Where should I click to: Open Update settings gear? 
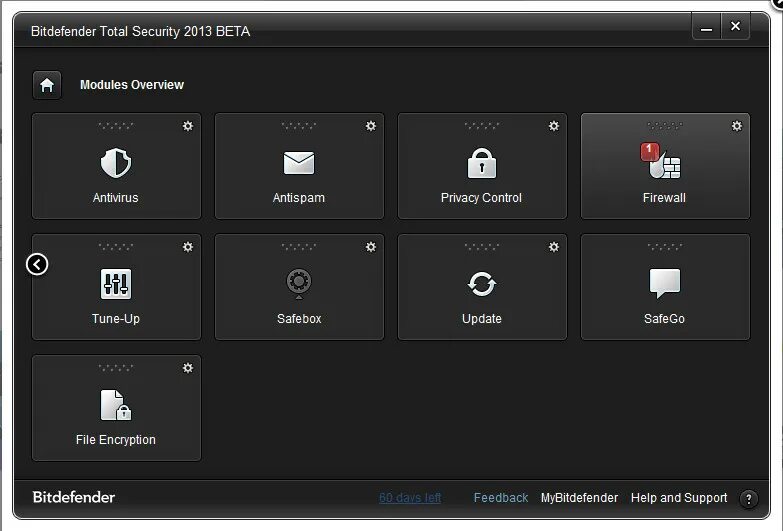pyautogui.click(x=554, y=247)
